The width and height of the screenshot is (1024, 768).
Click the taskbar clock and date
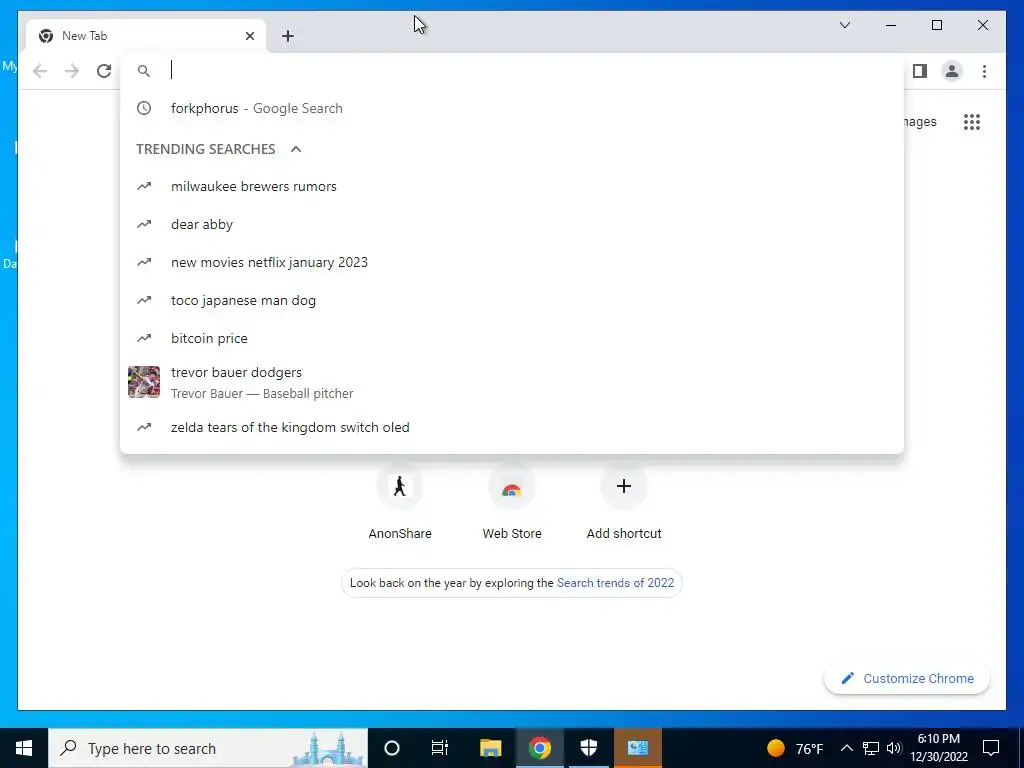(x=939, y=748)
